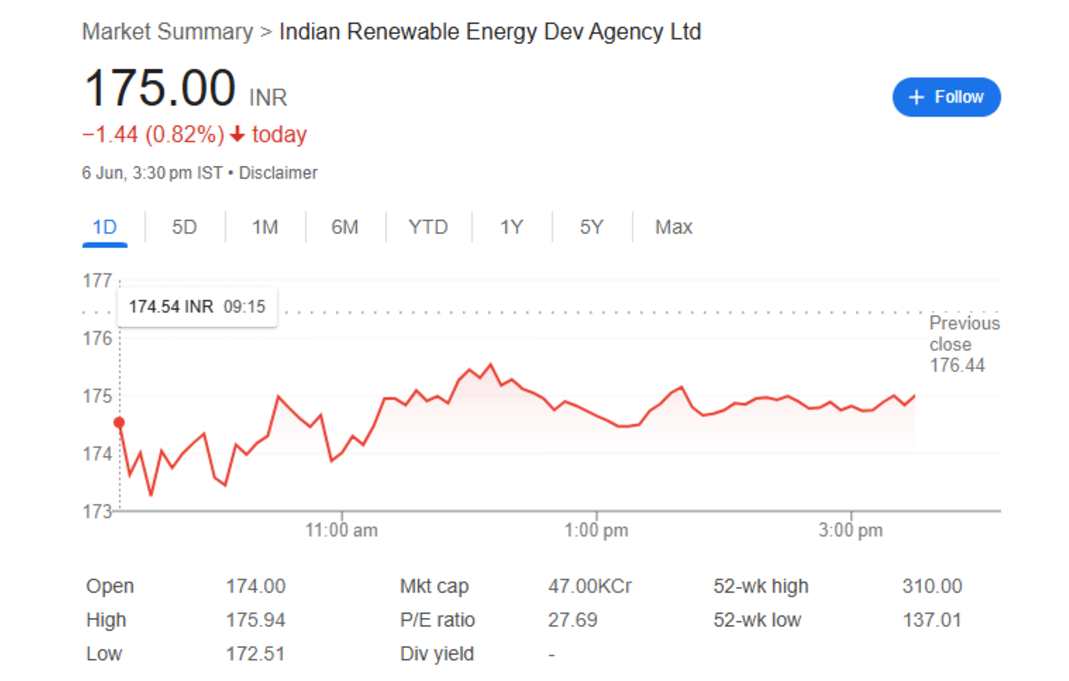Click the 174.54 INR price tooltip
Screen dimensions: 1069x681
(197, 306)
